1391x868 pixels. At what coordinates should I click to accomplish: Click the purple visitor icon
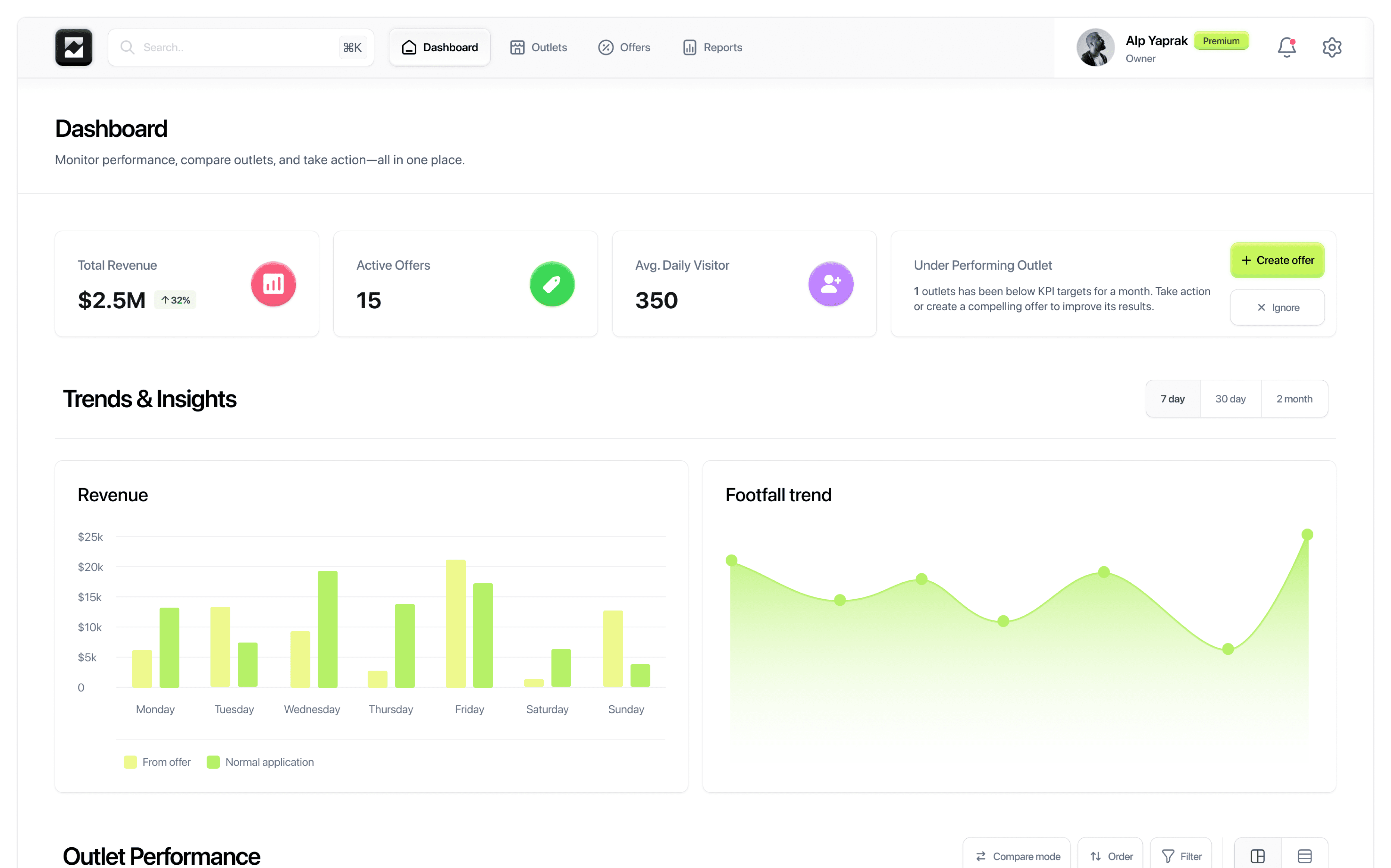click(830, 284)
